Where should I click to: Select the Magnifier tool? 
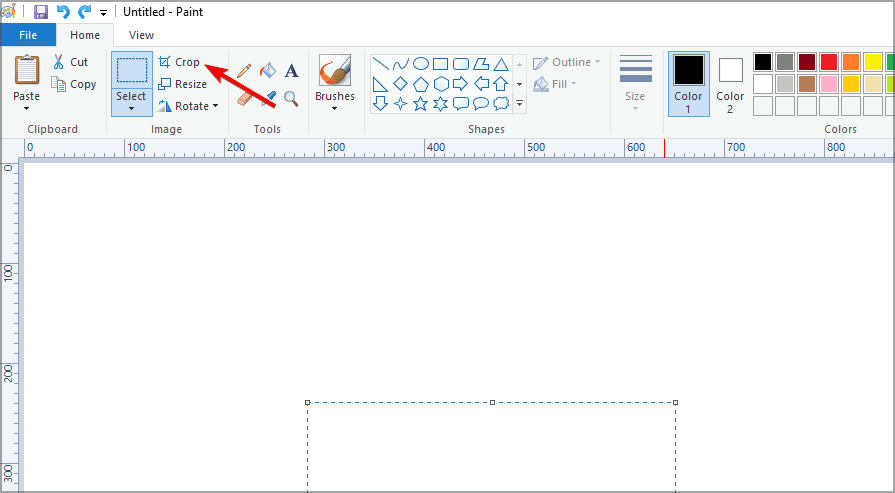pos(291,98)
